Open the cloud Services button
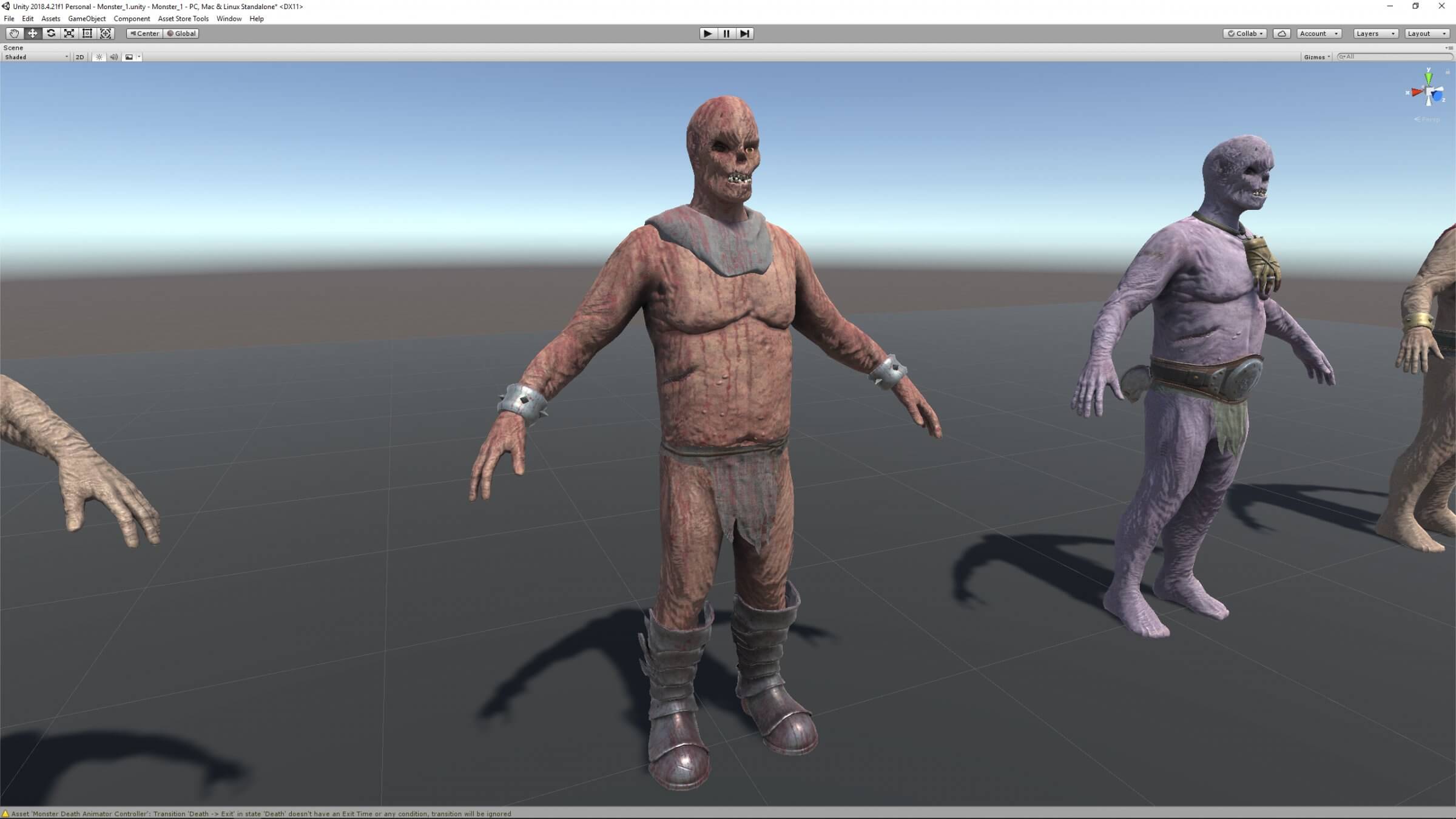 click(x=1281, y=33)
